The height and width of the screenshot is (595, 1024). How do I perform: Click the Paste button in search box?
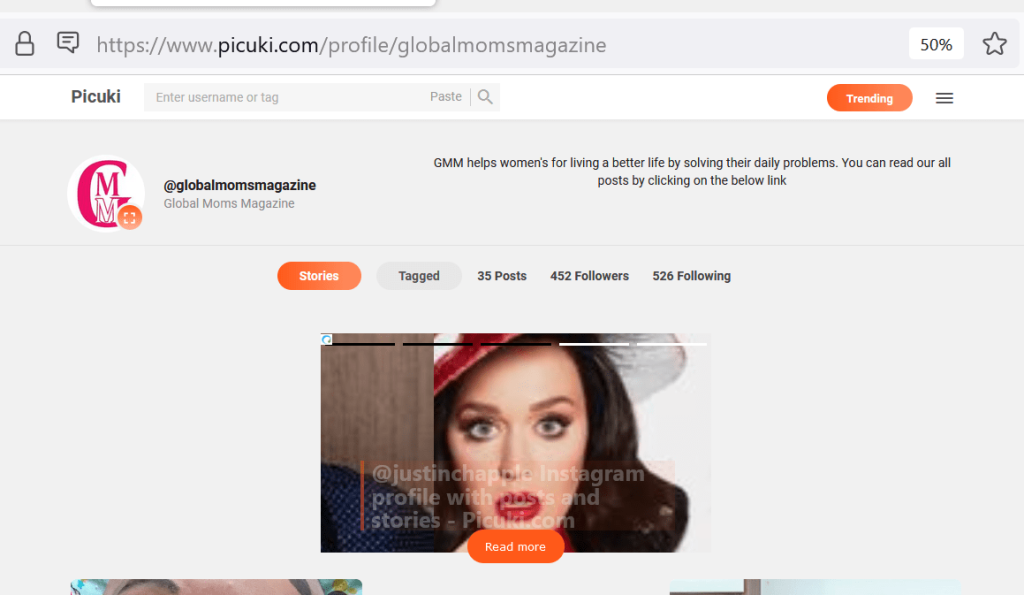[x=445, y=97]
